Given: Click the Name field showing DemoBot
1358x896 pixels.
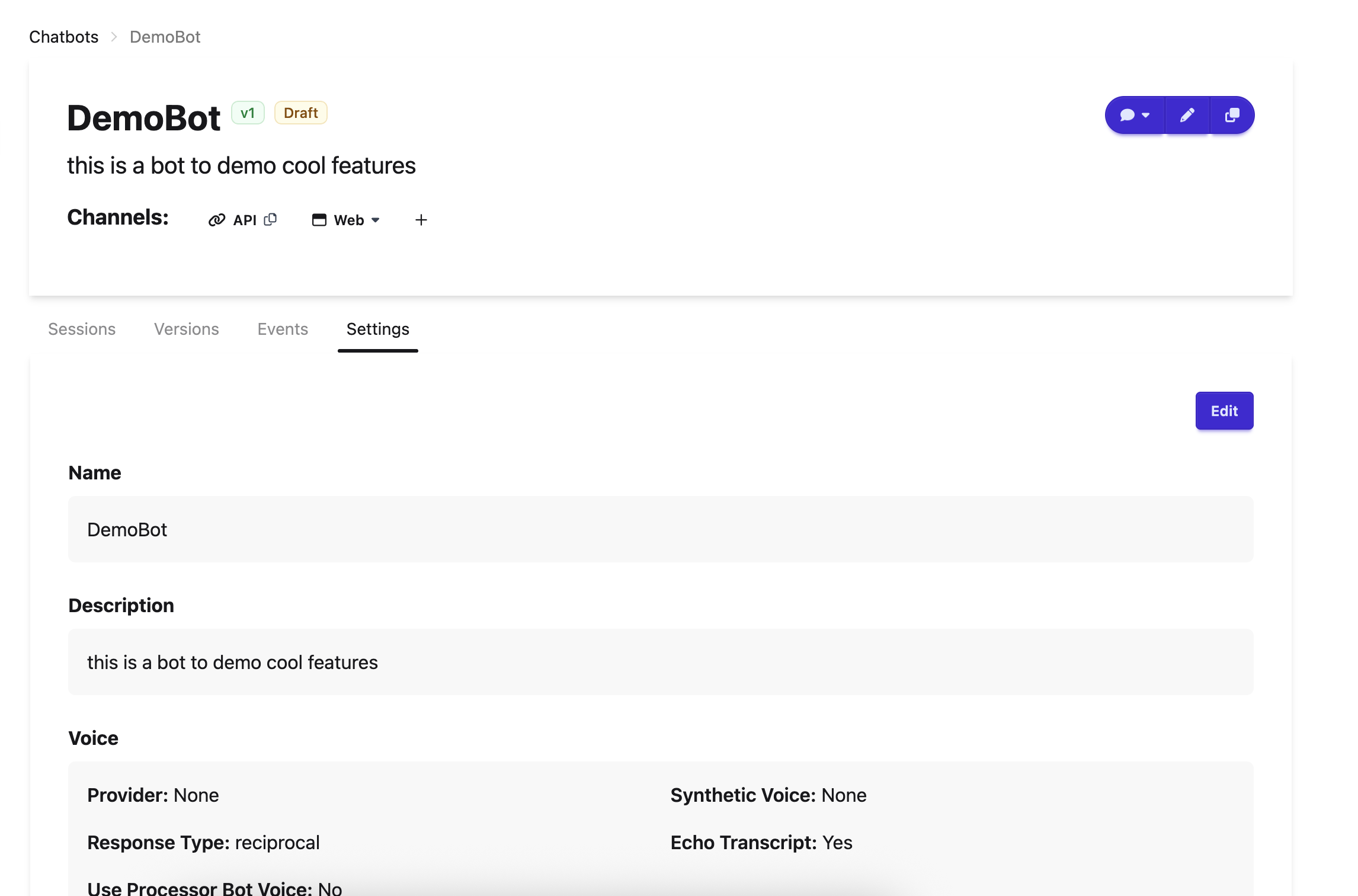Looking at the screenshot, I should [660, 529].
